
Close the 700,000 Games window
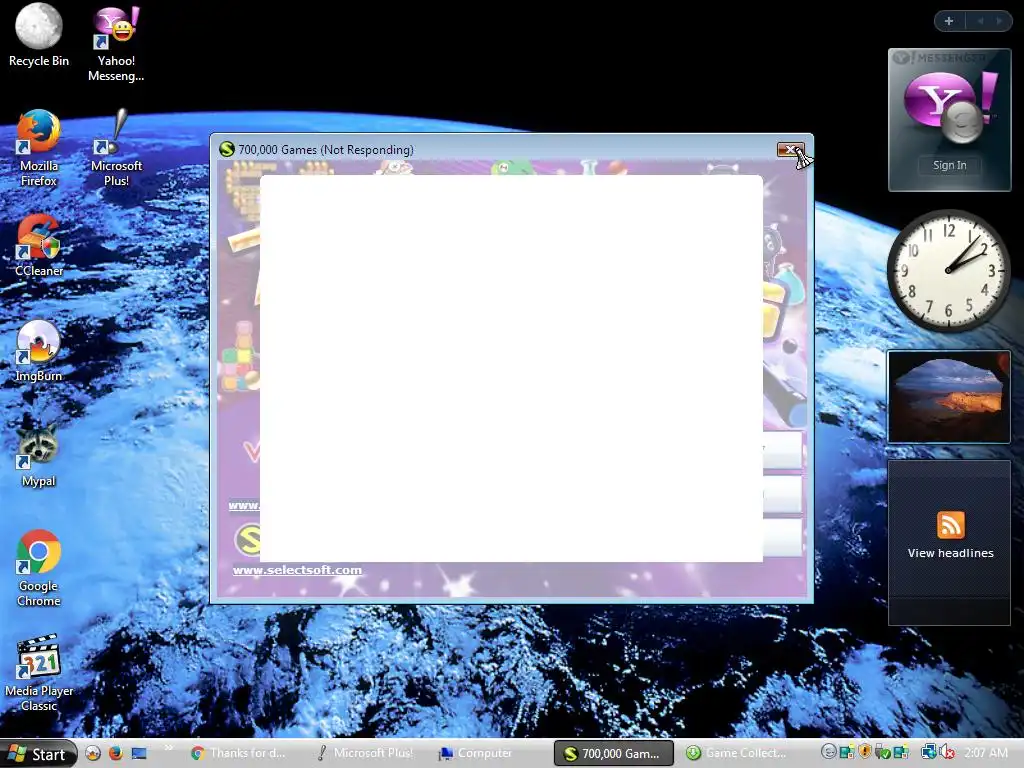click(x=790, y=150)
